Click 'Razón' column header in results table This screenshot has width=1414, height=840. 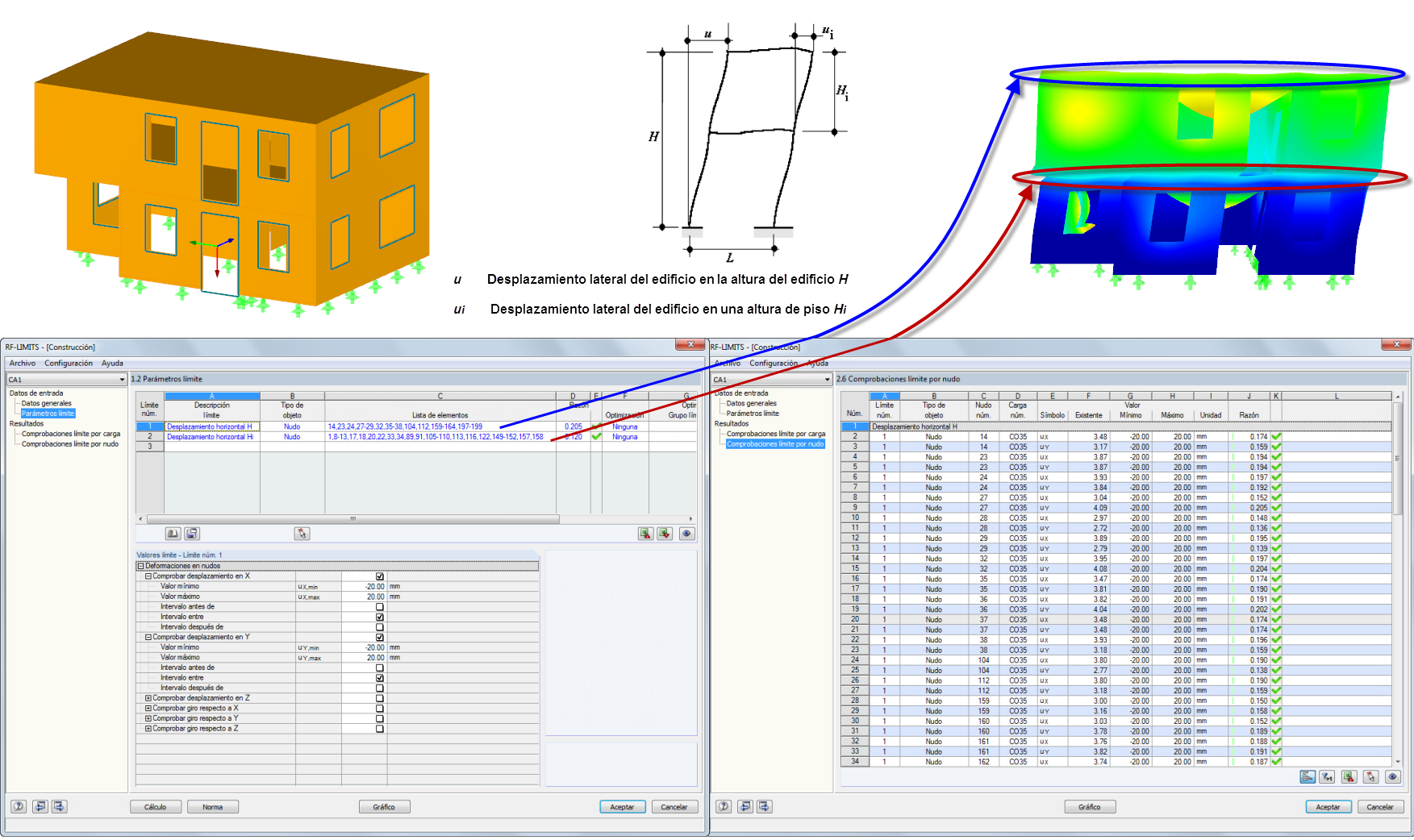[x=1249, y=415]
